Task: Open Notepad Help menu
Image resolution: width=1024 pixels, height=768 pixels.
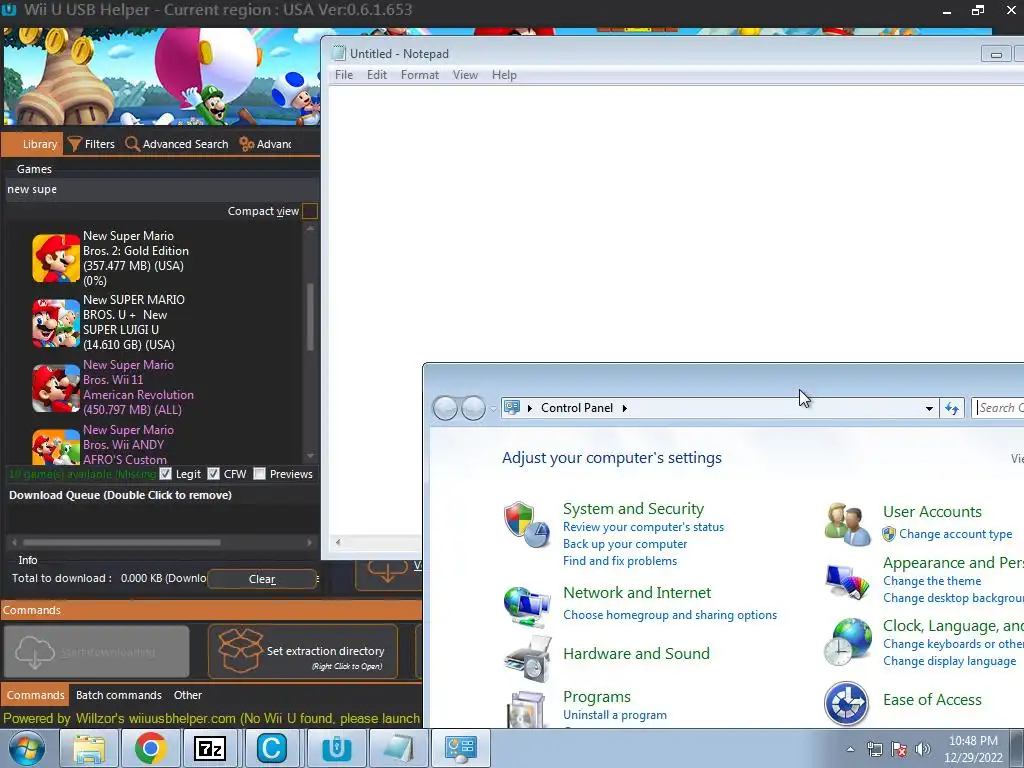Action: [504, 75]
